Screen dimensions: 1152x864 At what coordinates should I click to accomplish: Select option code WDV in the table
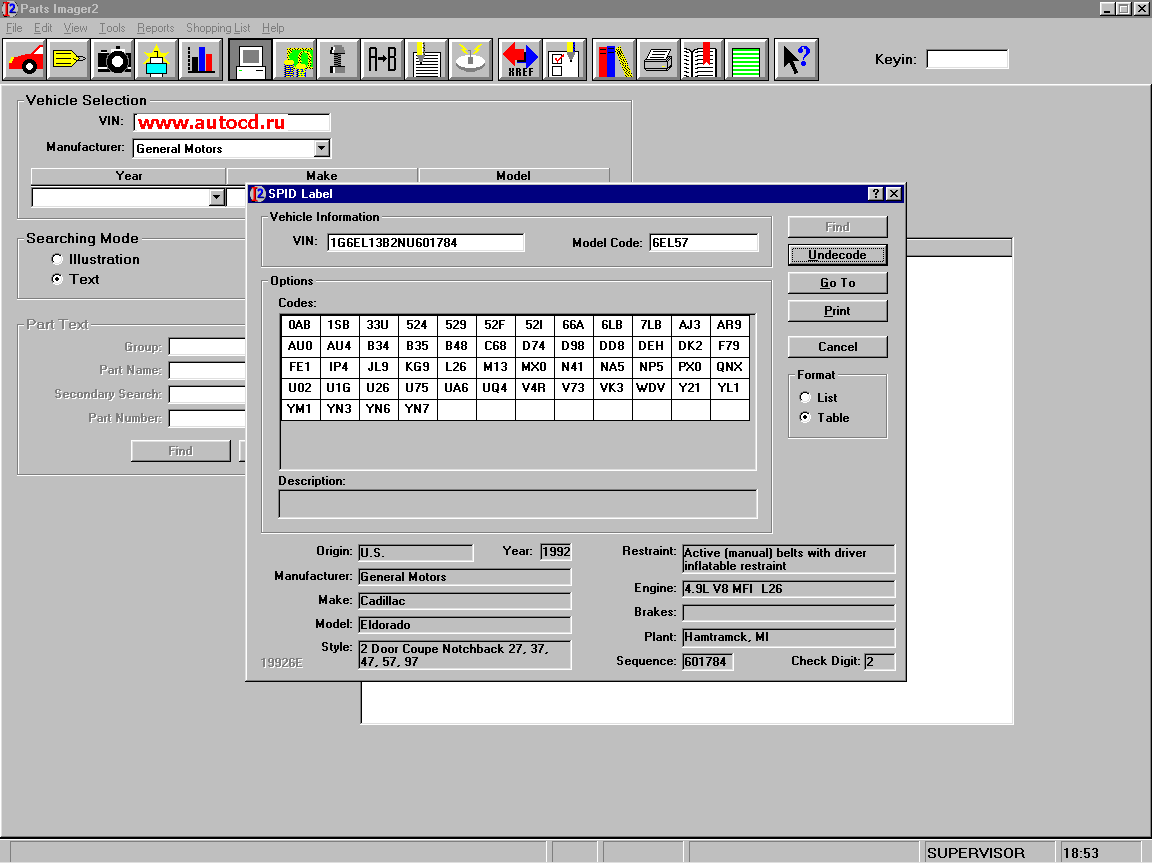(x=651, y=387)
